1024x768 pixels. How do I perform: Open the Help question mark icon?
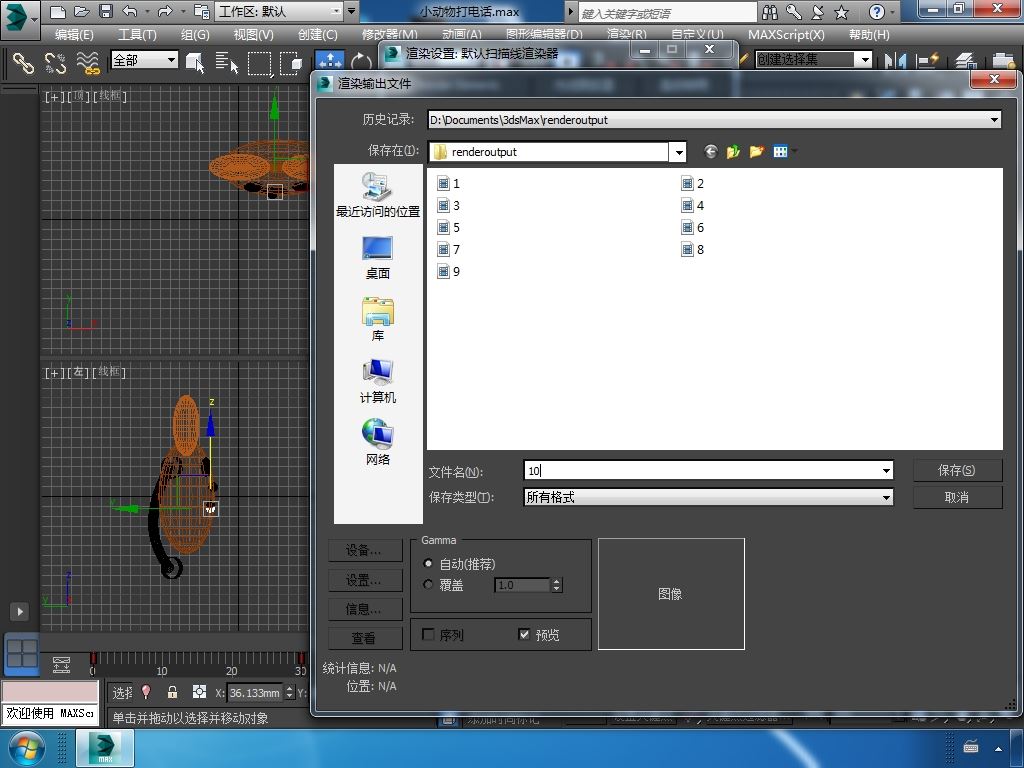click(876, 12)
